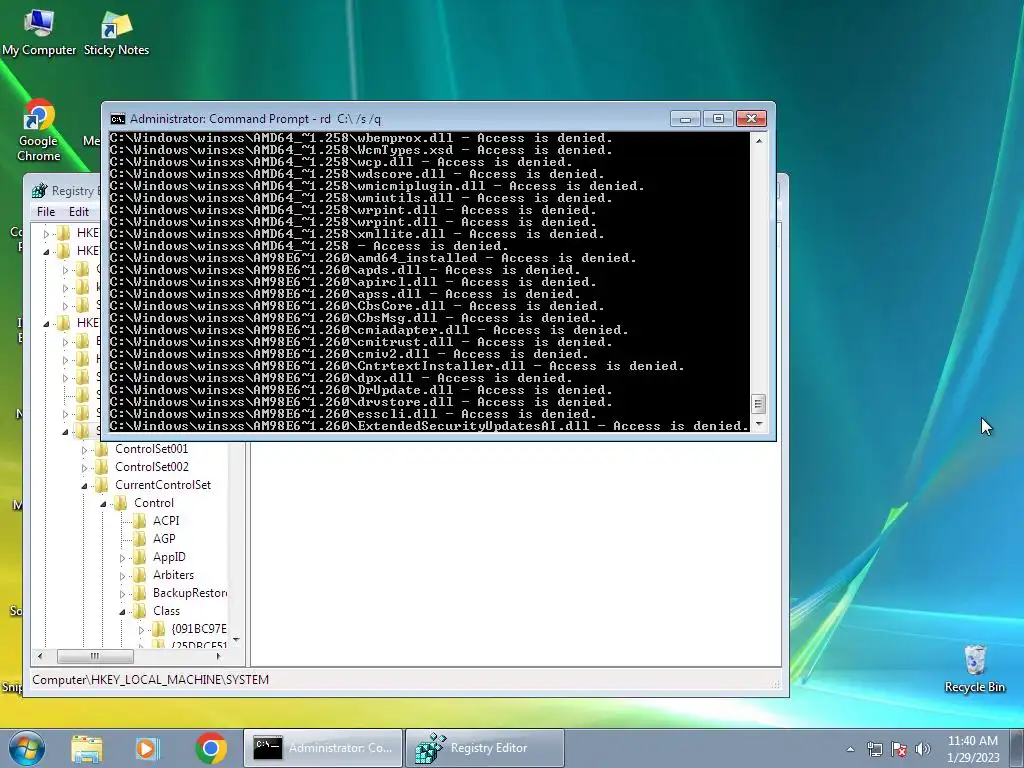
Task: Select CurrentControlSet registry key
Action: click(163, 485)
